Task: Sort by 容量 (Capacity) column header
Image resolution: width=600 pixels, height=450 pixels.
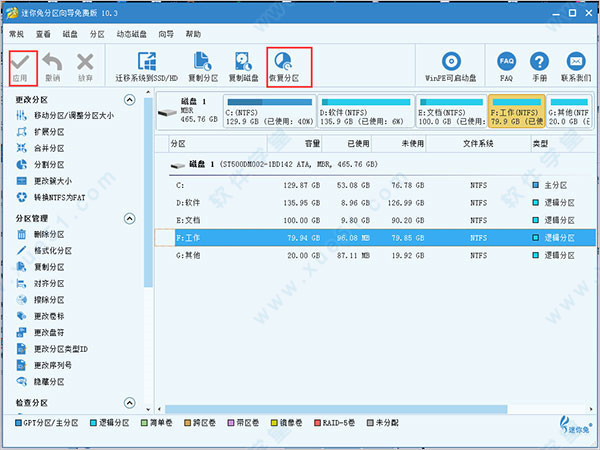Action: tap(294, 144)
